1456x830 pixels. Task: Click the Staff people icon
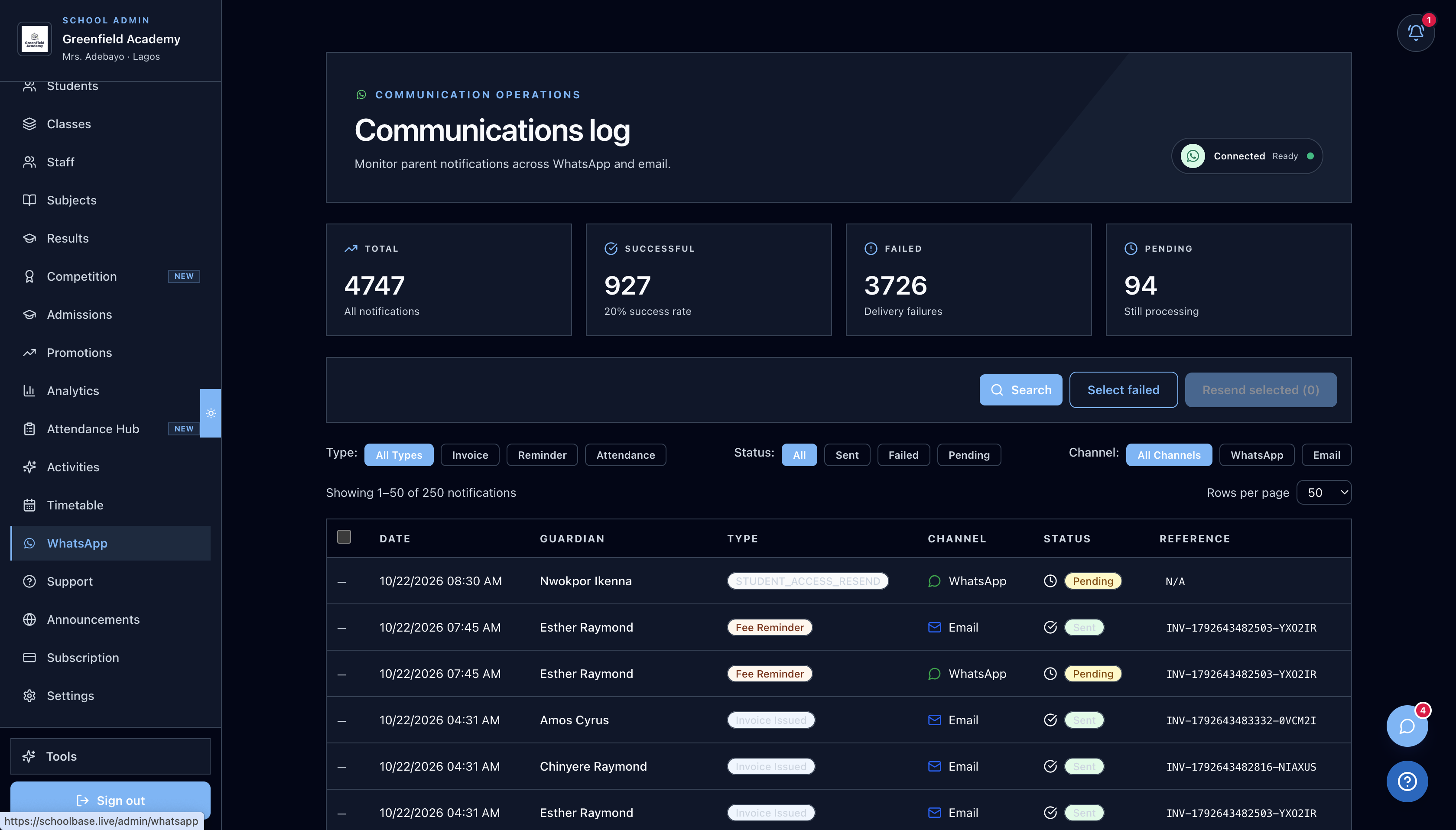[x=29, y=162]
